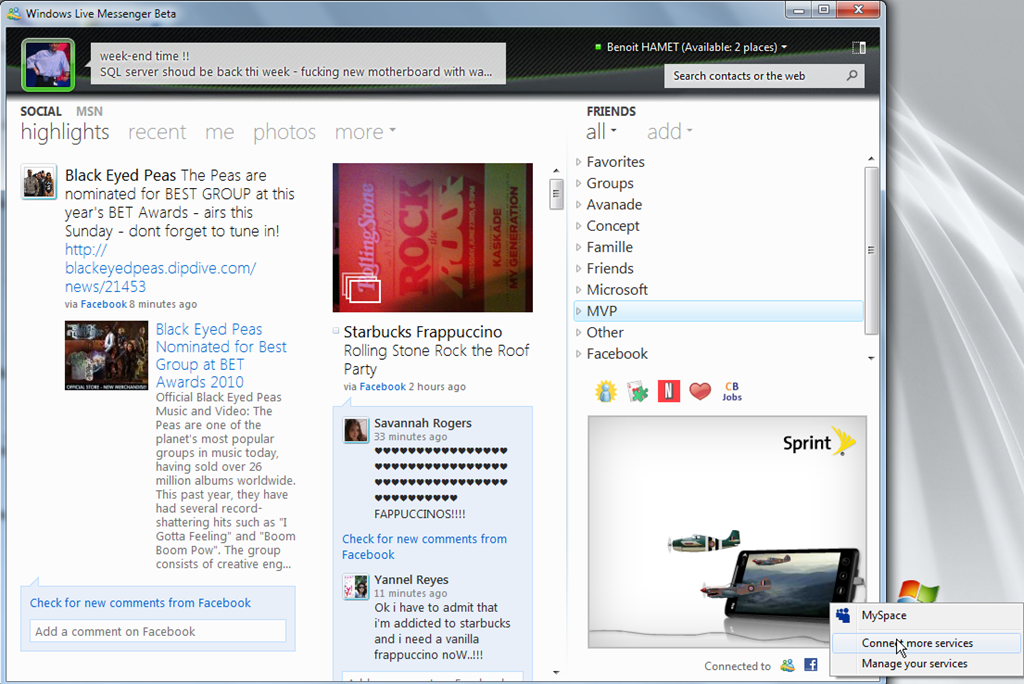Open the photo album stack icon
1024x684 pixels.
[361, 287]
